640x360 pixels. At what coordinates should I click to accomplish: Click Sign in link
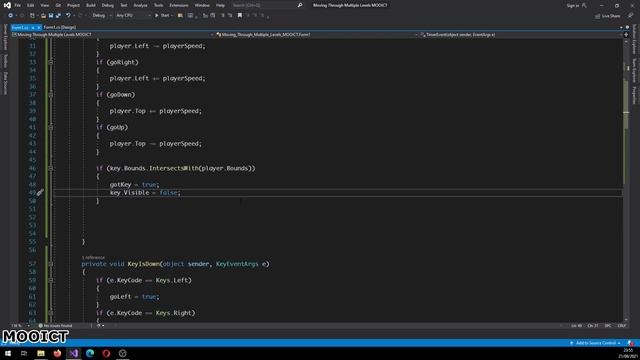pyautogui.click(x=573, y=6)
